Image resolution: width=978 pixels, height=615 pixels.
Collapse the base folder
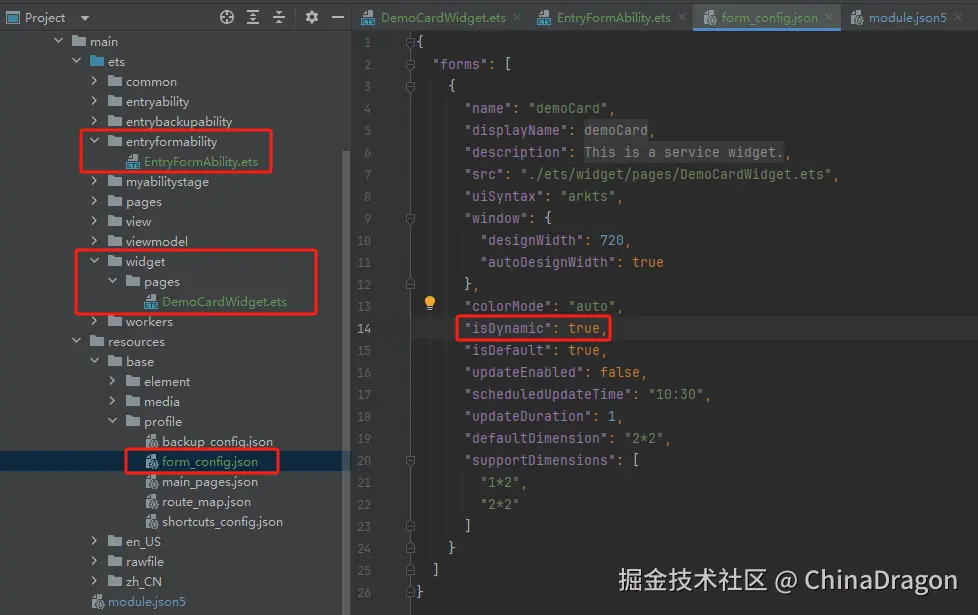pyautogui.click(x=95, y=361)
